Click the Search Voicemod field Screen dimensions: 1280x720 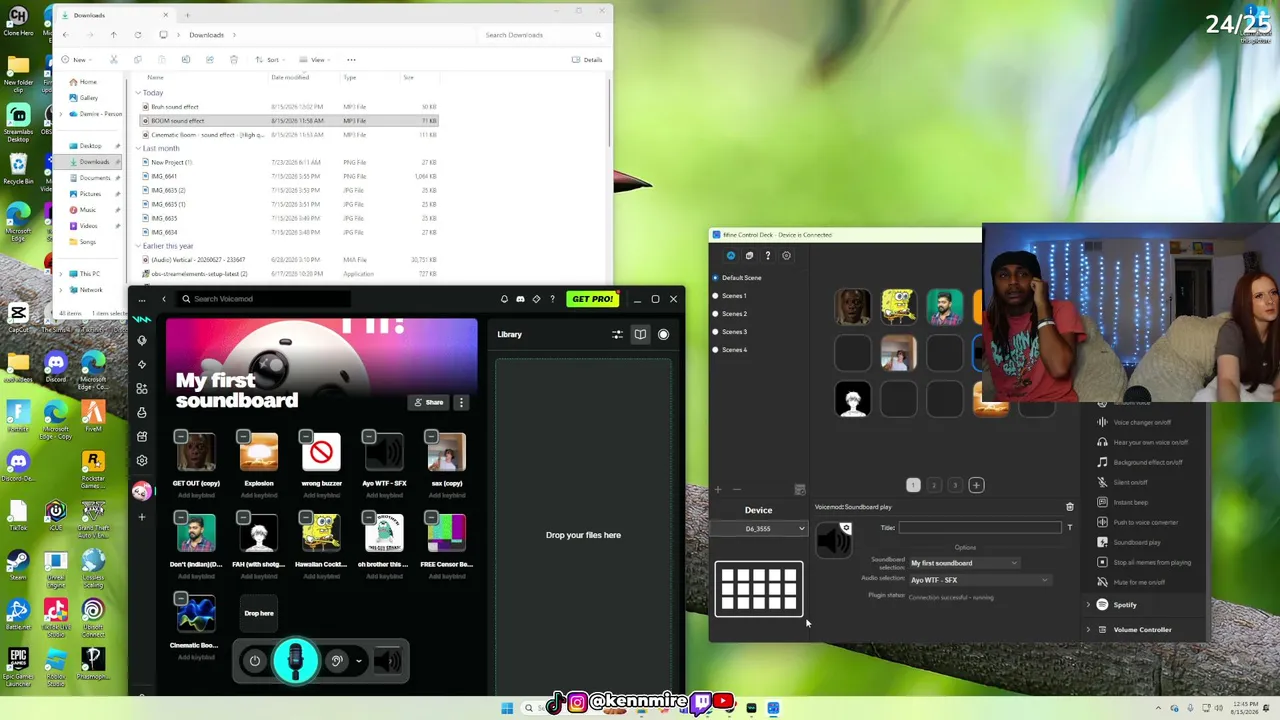point(264,299)
